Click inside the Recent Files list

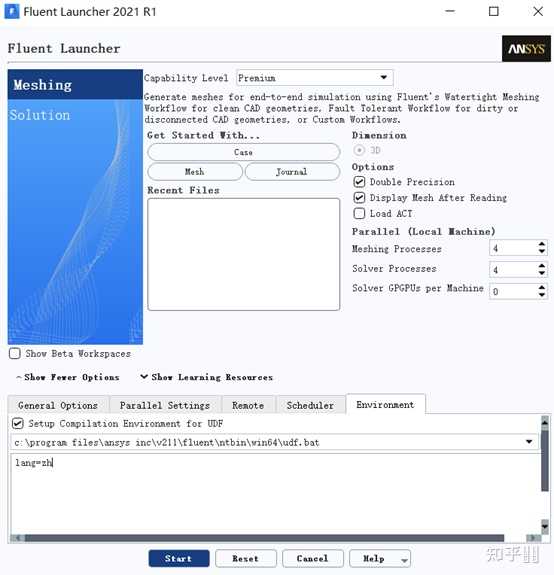[x=243, y=254]
